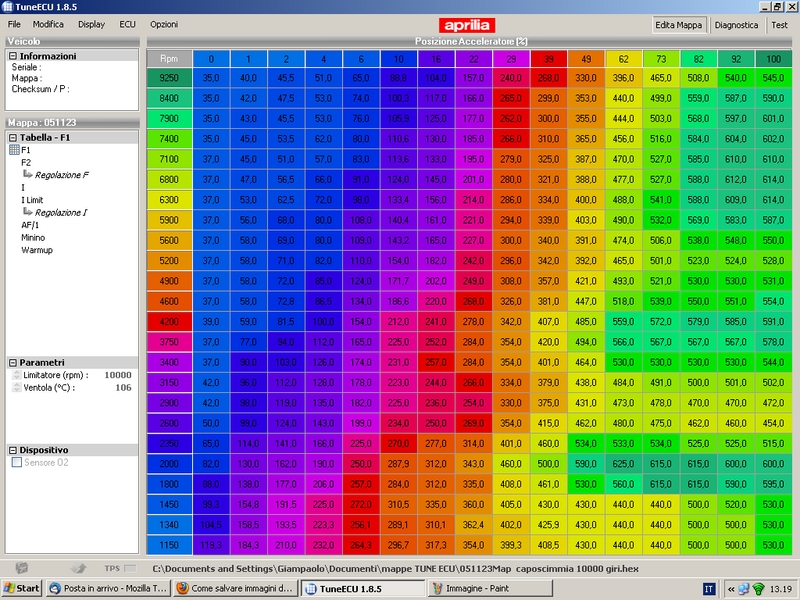
Task: Select the 4200 rpm row header
Action: click(x=169, y=322)
